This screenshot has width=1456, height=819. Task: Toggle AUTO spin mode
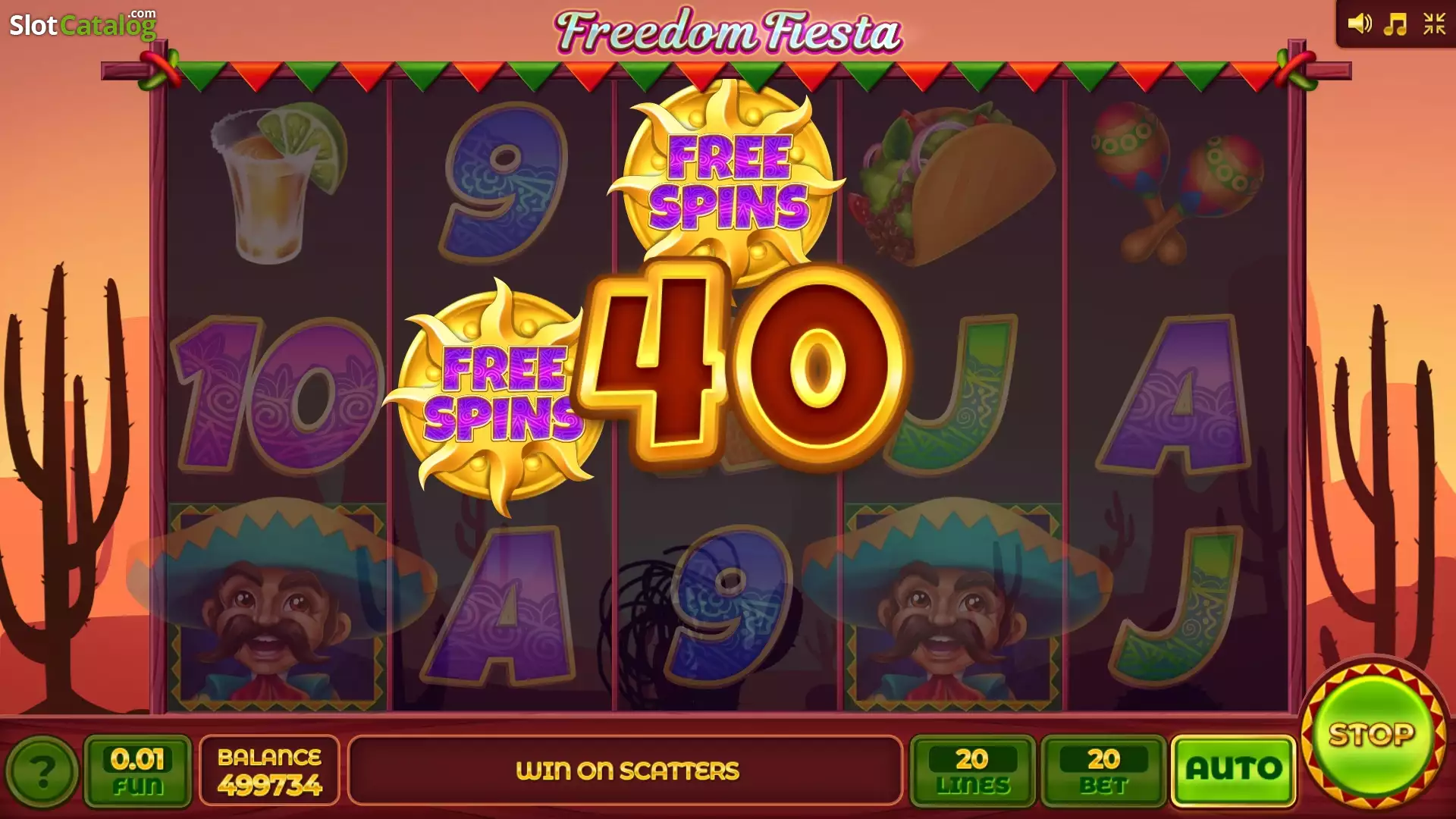[x=1234, y=770]
